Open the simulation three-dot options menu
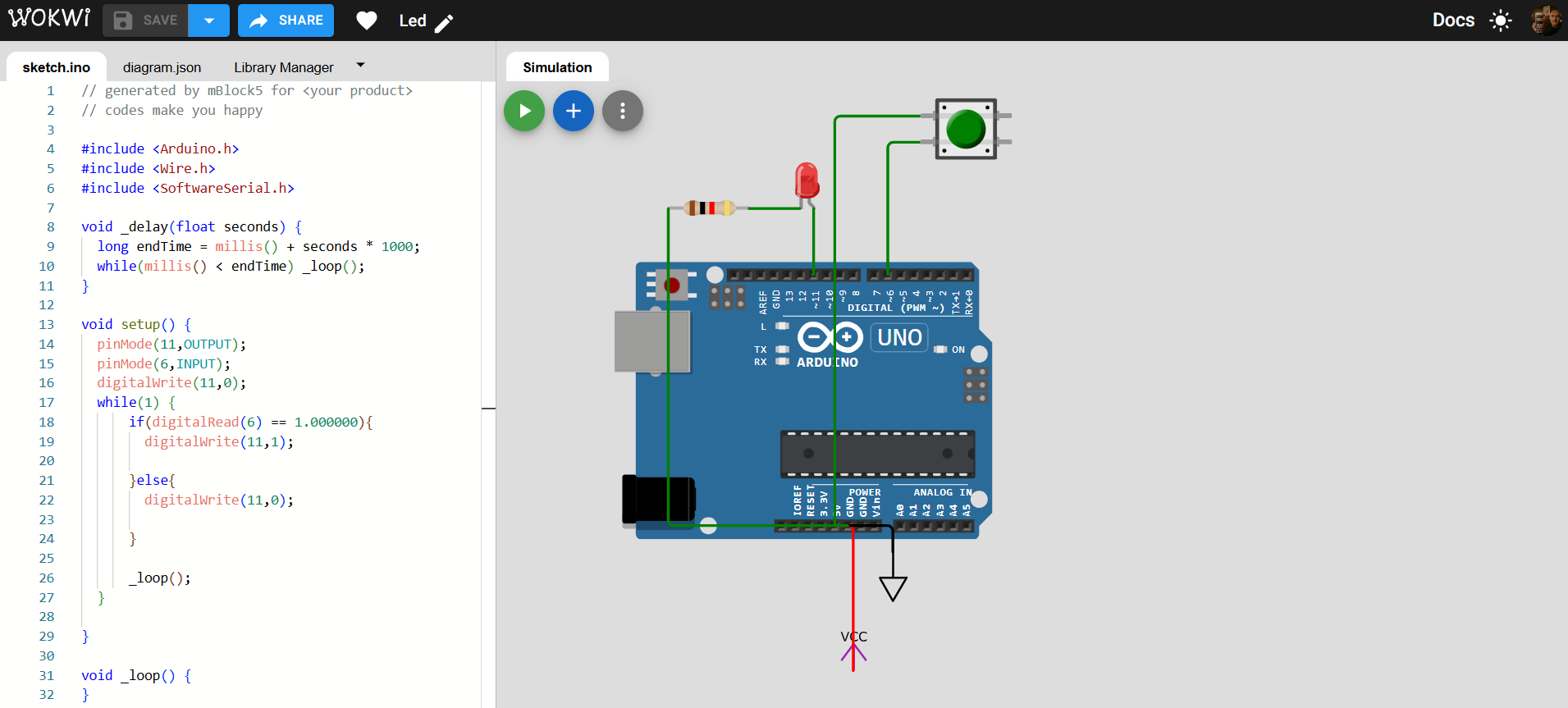The height and width of the screenshot is (708, 1568). pos(623,111)
